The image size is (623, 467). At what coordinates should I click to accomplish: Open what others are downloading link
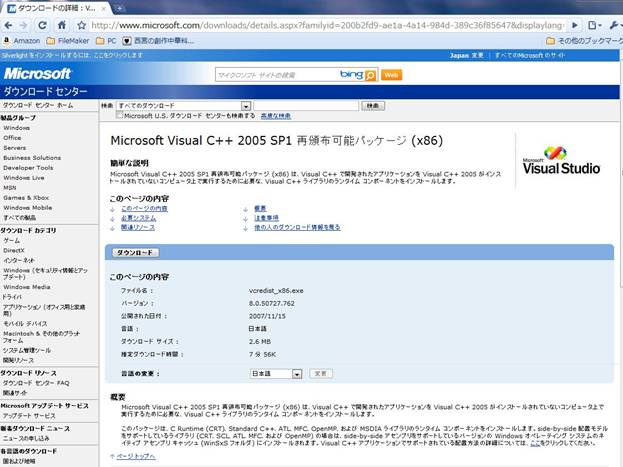tap(297, 227)
